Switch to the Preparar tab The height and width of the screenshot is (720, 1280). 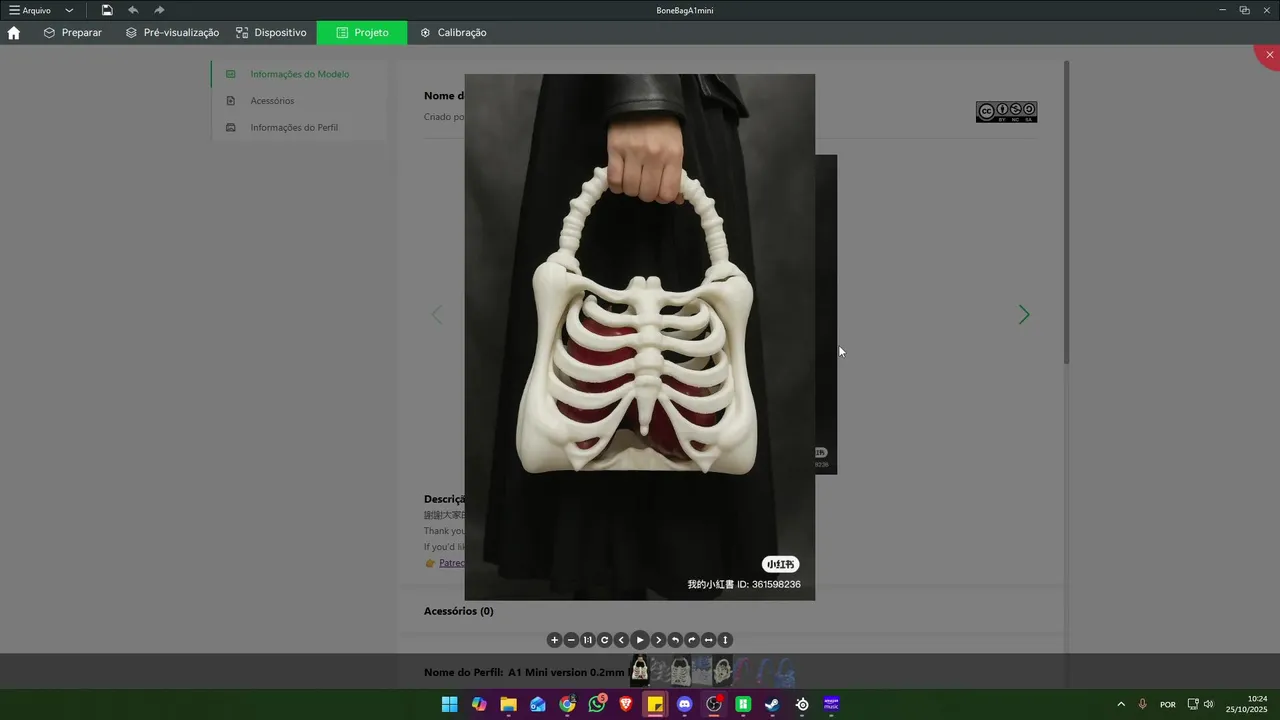pos(72,32)
